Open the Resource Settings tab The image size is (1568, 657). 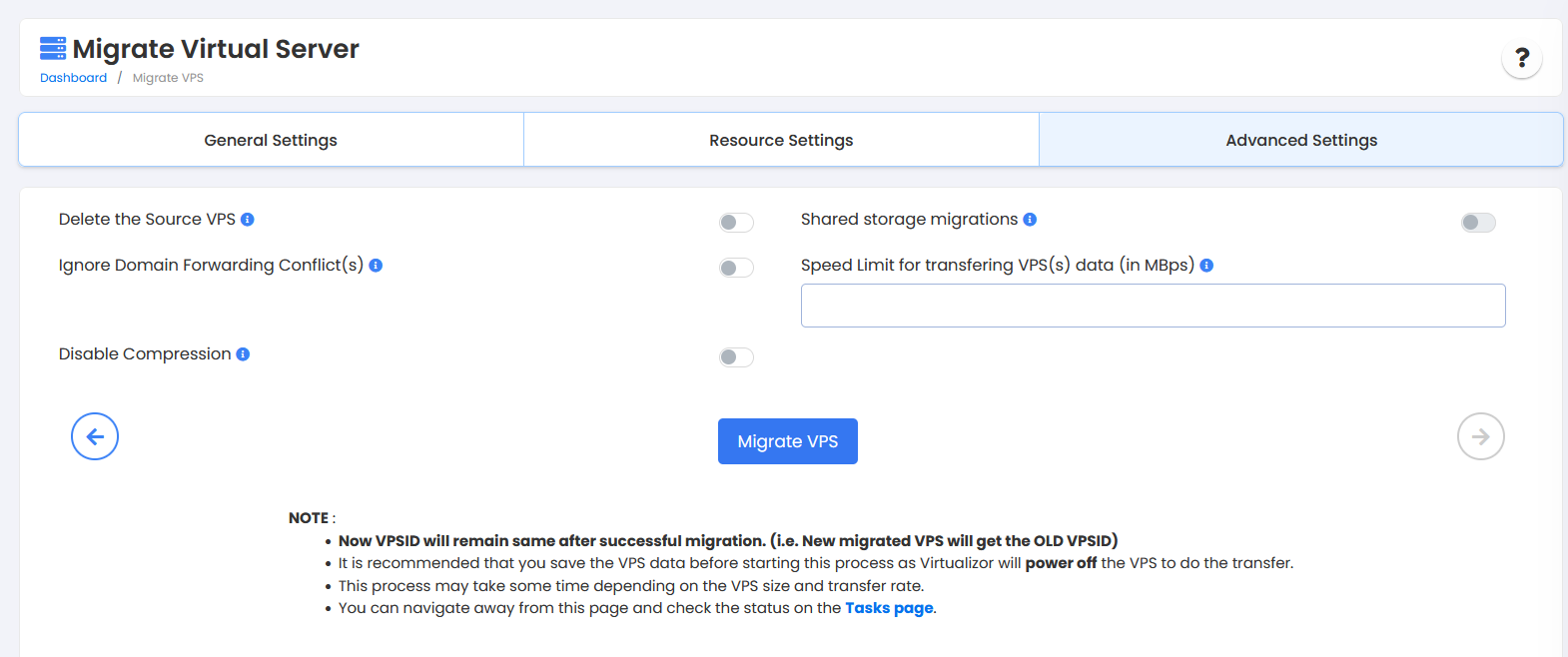pos(781,140)
